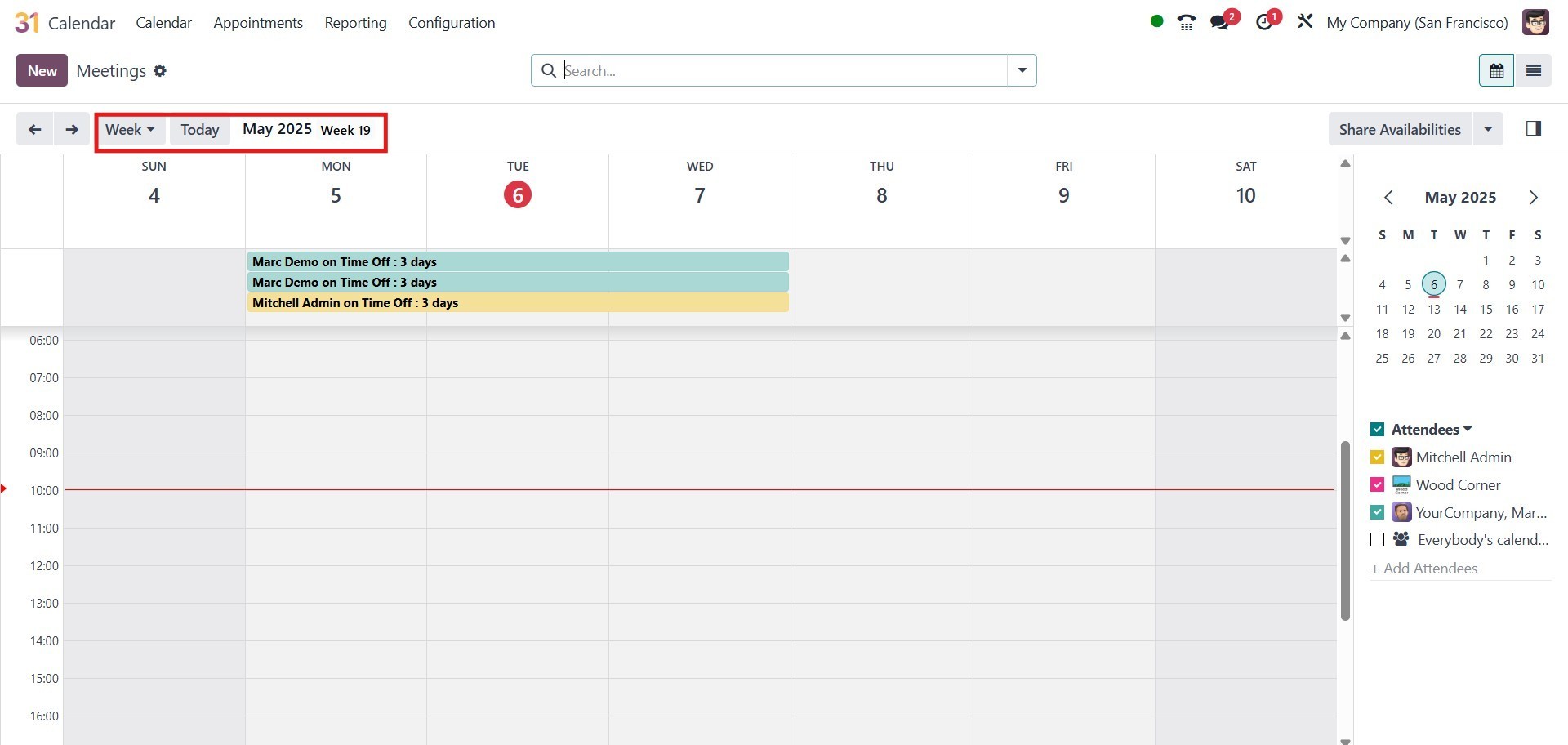Click the New meeting button

(42, 71)
